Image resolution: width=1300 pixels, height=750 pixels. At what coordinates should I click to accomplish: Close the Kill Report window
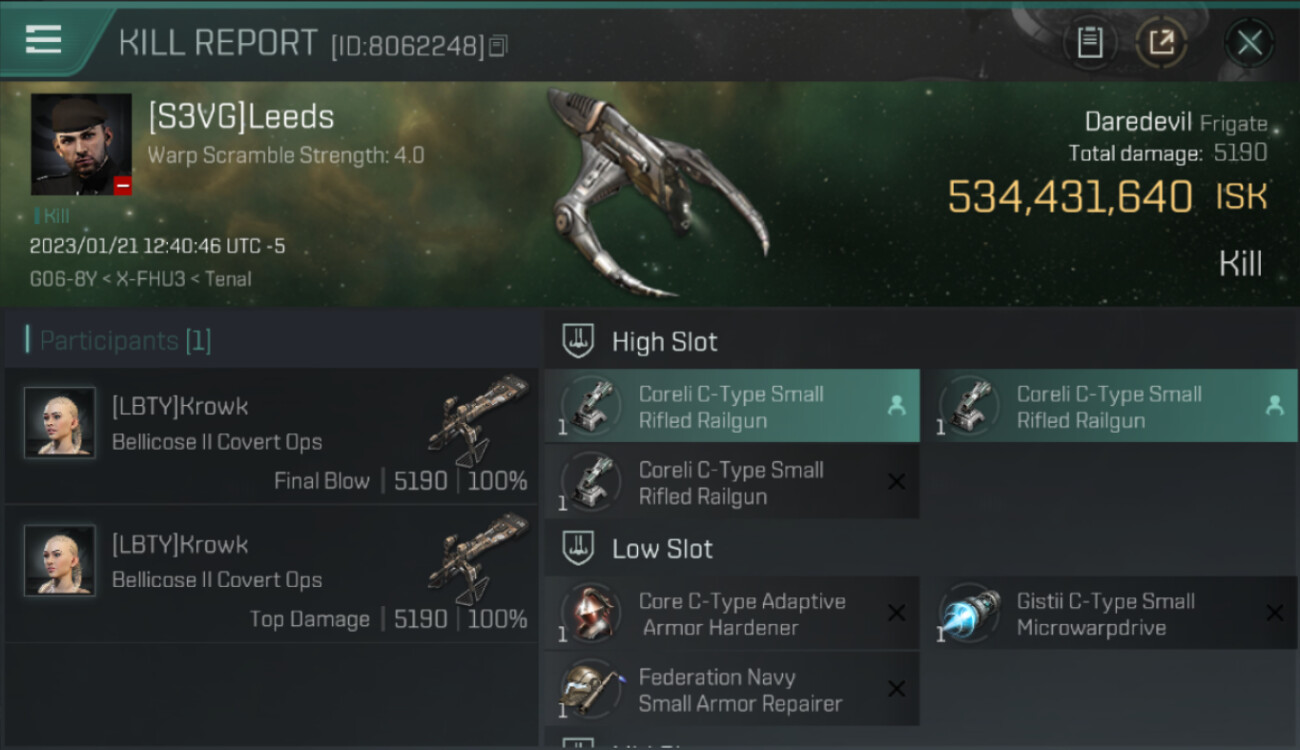click(1249, 43)
